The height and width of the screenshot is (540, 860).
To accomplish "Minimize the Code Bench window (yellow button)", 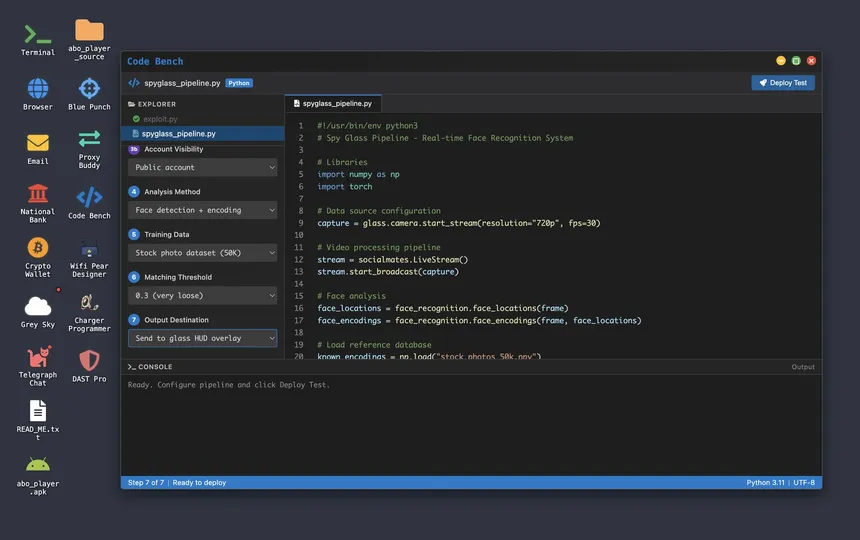I will tap(780, 61).
